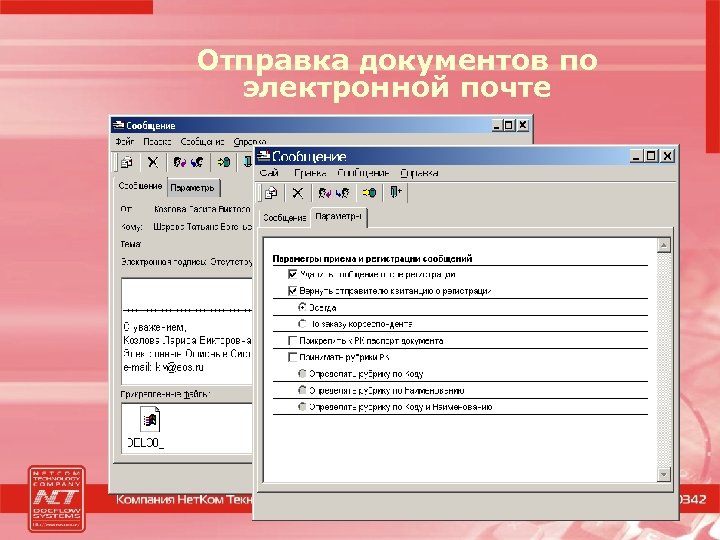Viewport: 720px width, 540px height.
Task: Click the yellow-arrow send icon in front window
Action: 369,192
